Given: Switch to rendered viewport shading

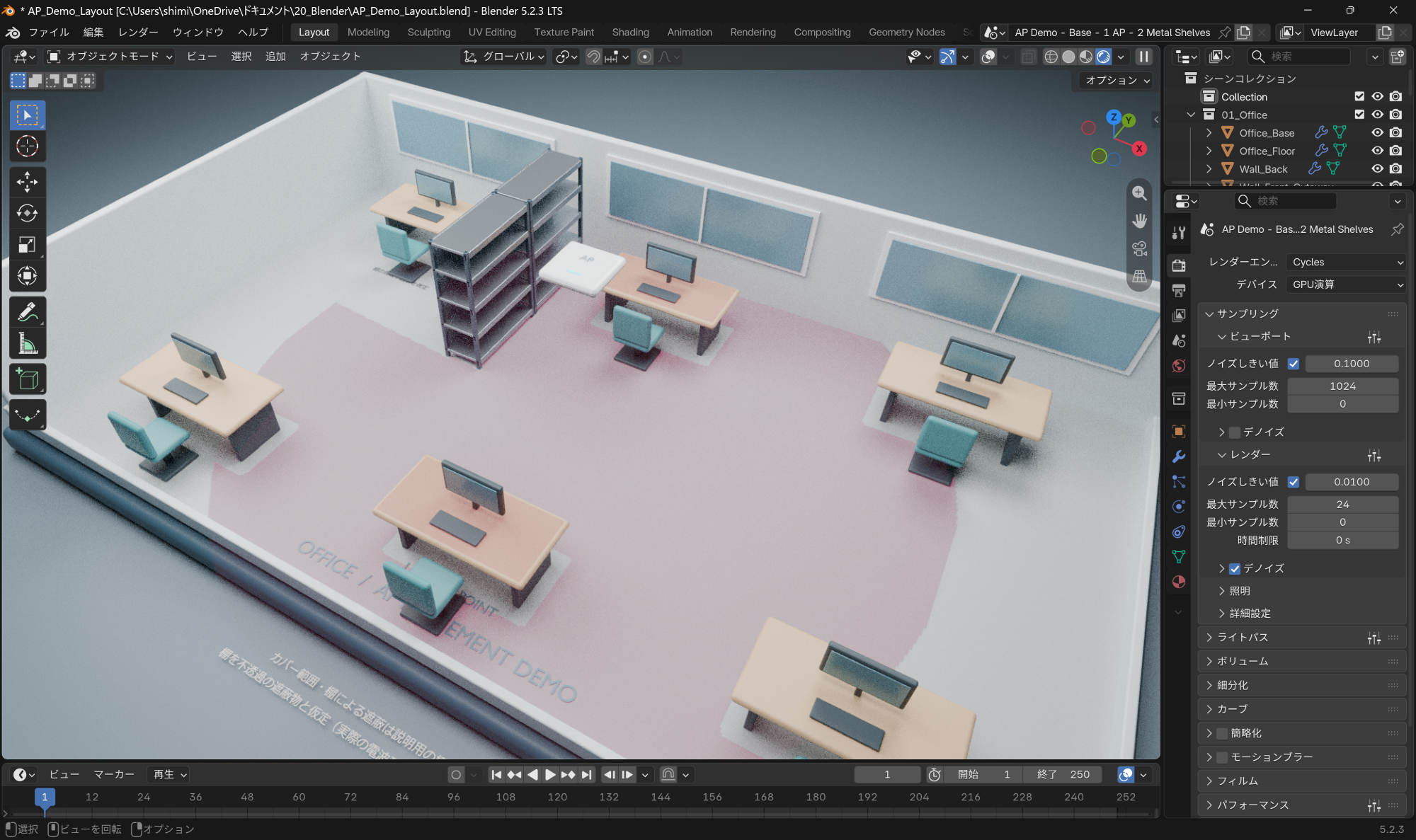Looking at the screenshot, I should [1103, 57].
